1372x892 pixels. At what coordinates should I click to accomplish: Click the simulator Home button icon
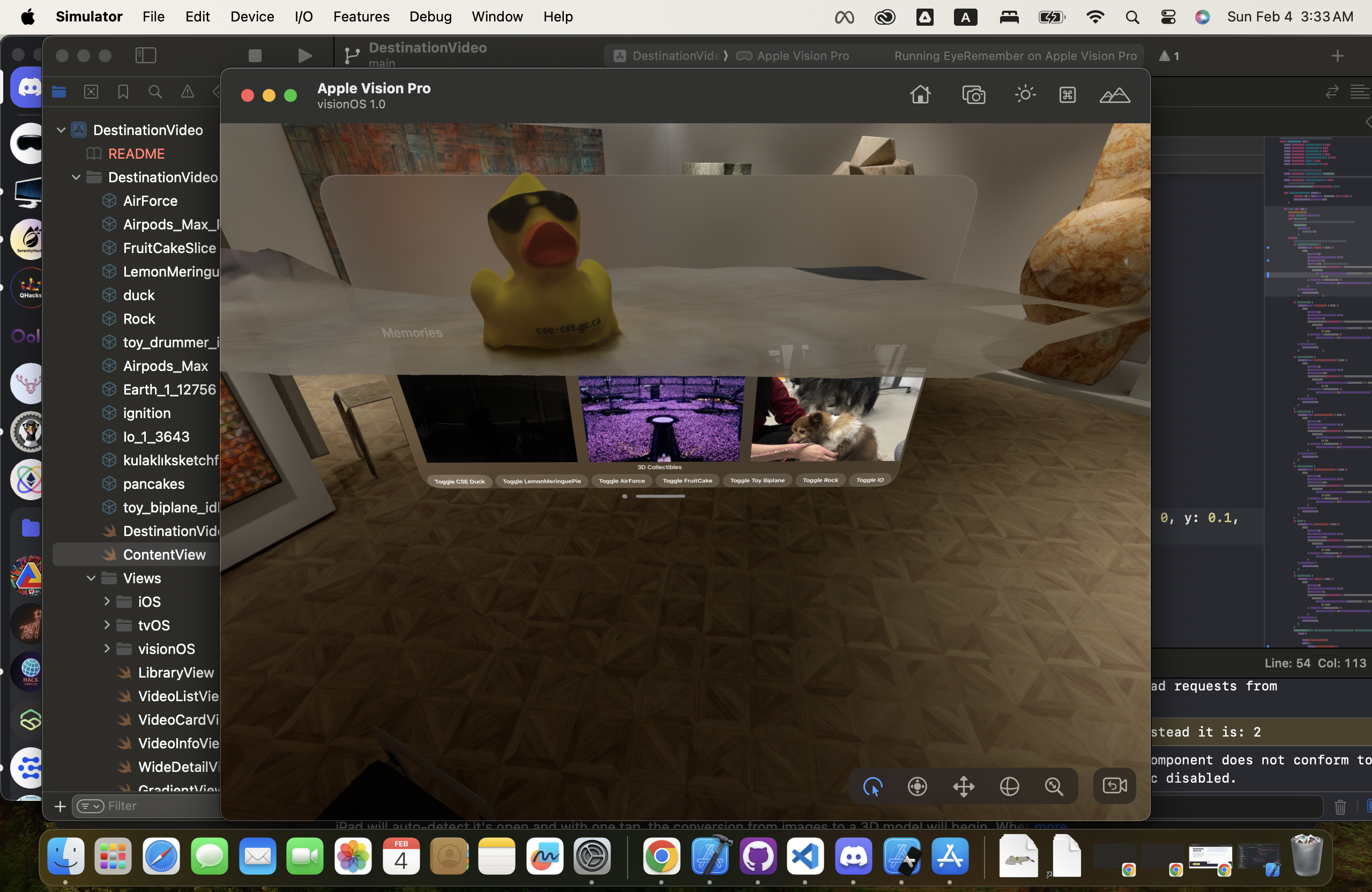tap(920, 94)
